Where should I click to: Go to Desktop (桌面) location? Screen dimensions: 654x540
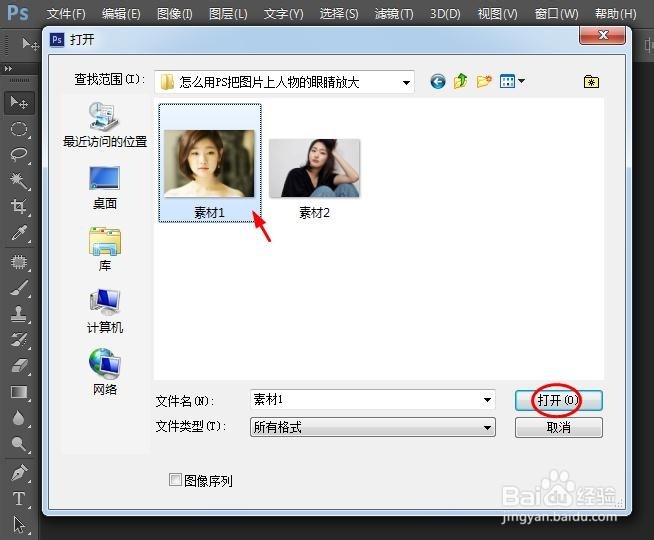105,188
